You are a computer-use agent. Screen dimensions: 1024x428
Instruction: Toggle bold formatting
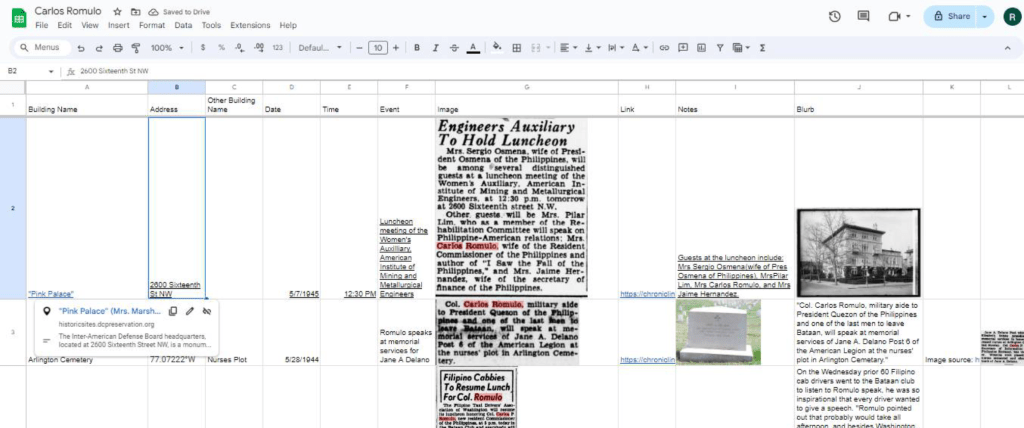coord(416,48)
